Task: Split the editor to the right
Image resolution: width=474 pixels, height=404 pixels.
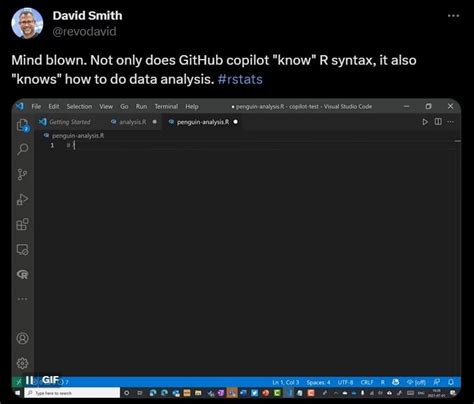Action: pos(438,122)
